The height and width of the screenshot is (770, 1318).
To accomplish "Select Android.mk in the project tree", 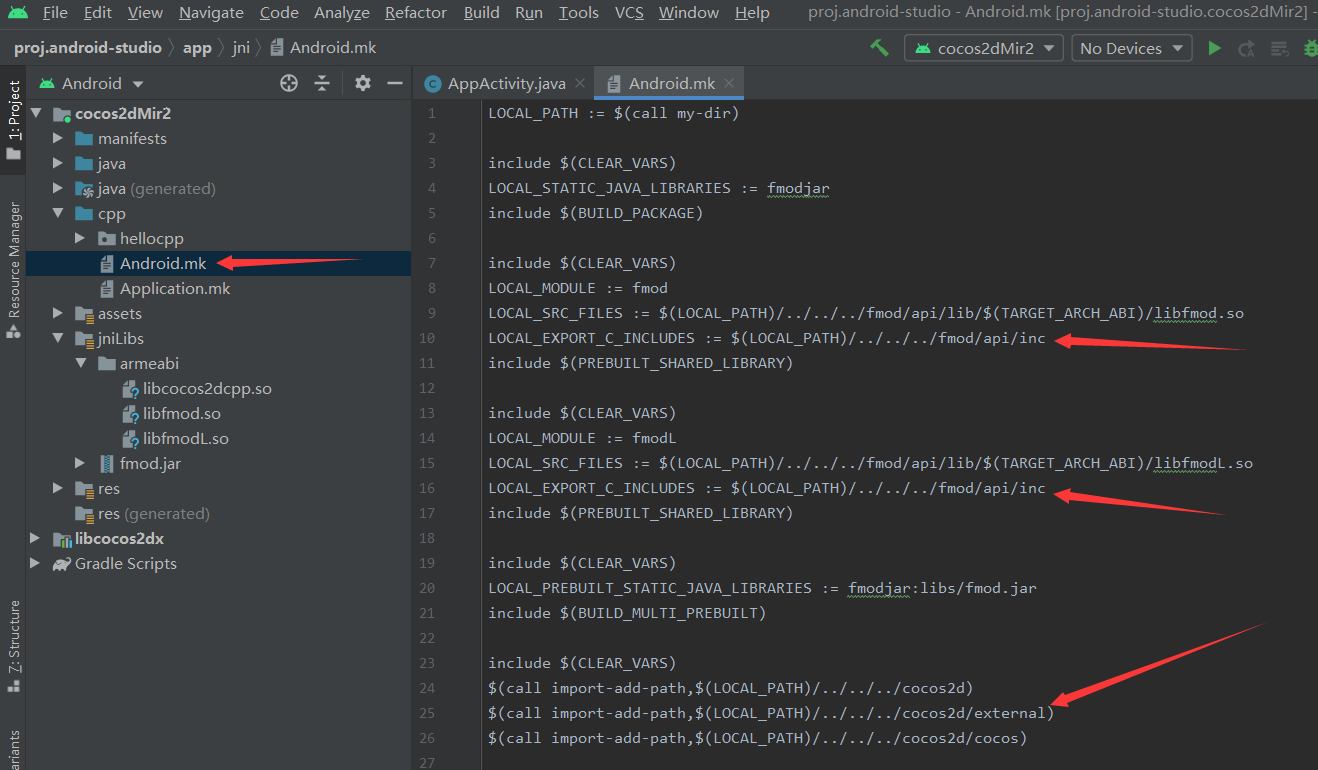I will 163,264.
